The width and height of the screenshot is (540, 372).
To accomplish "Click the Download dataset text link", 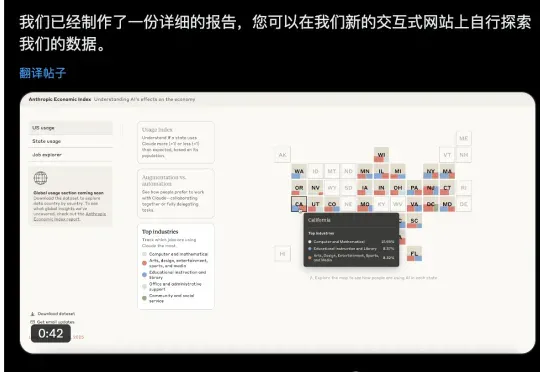I will click(x=56, y=314).
